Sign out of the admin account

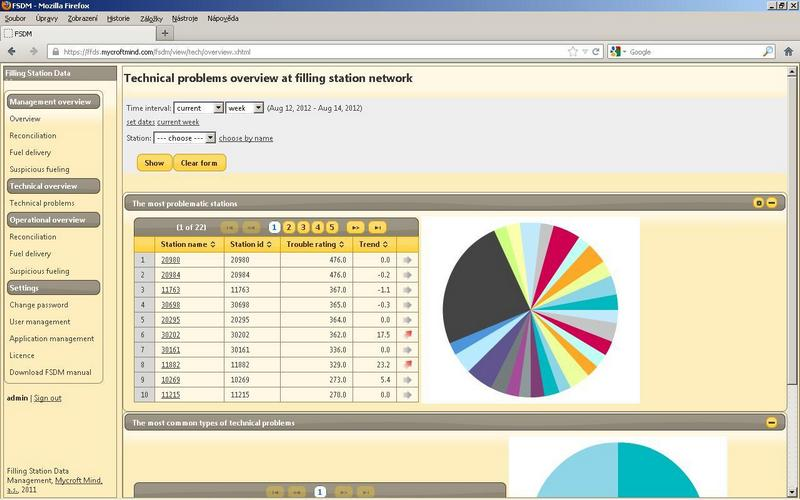pos(47,398)
